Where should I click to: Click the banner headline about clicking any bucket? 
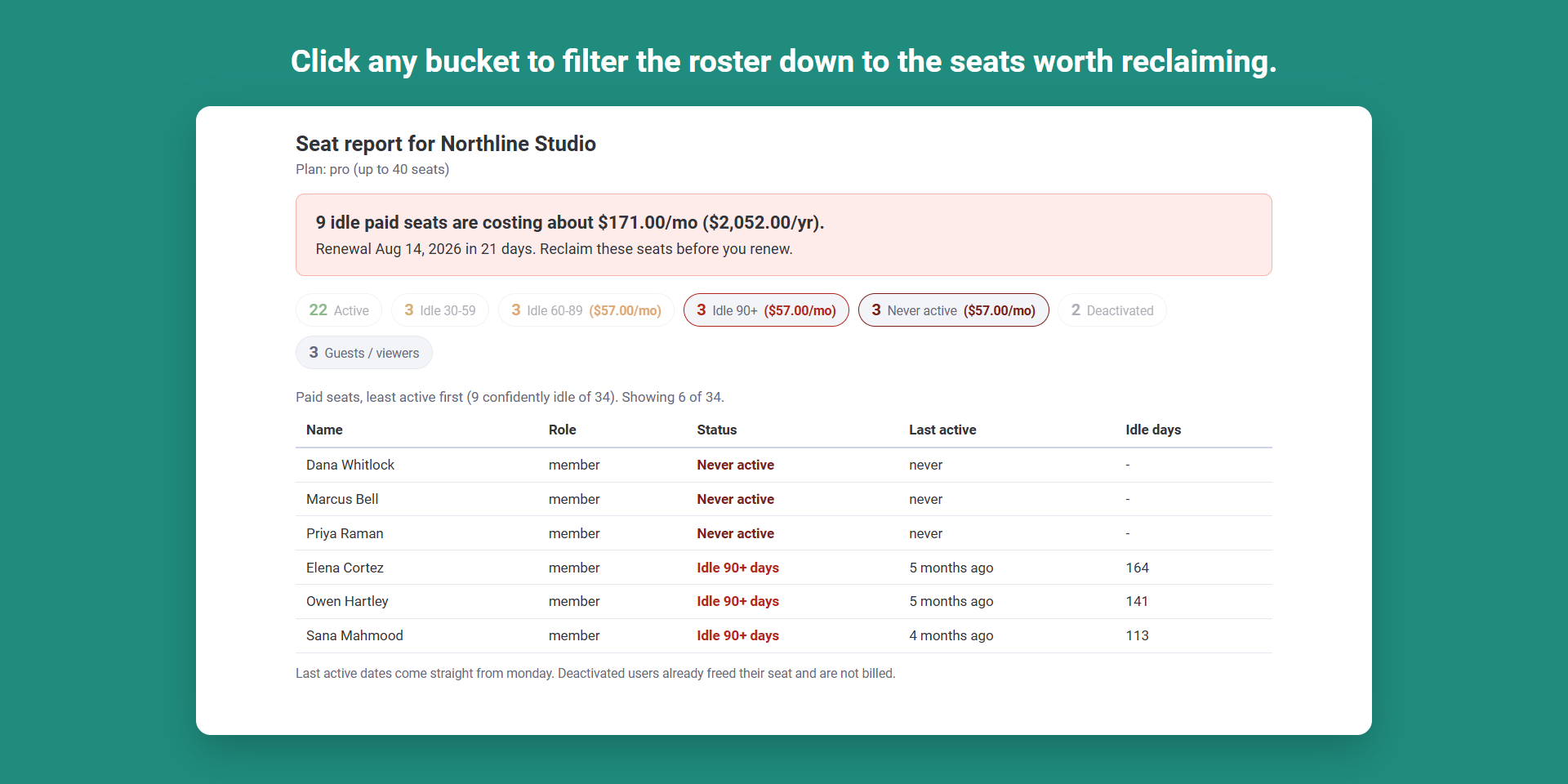coord(784,62)
